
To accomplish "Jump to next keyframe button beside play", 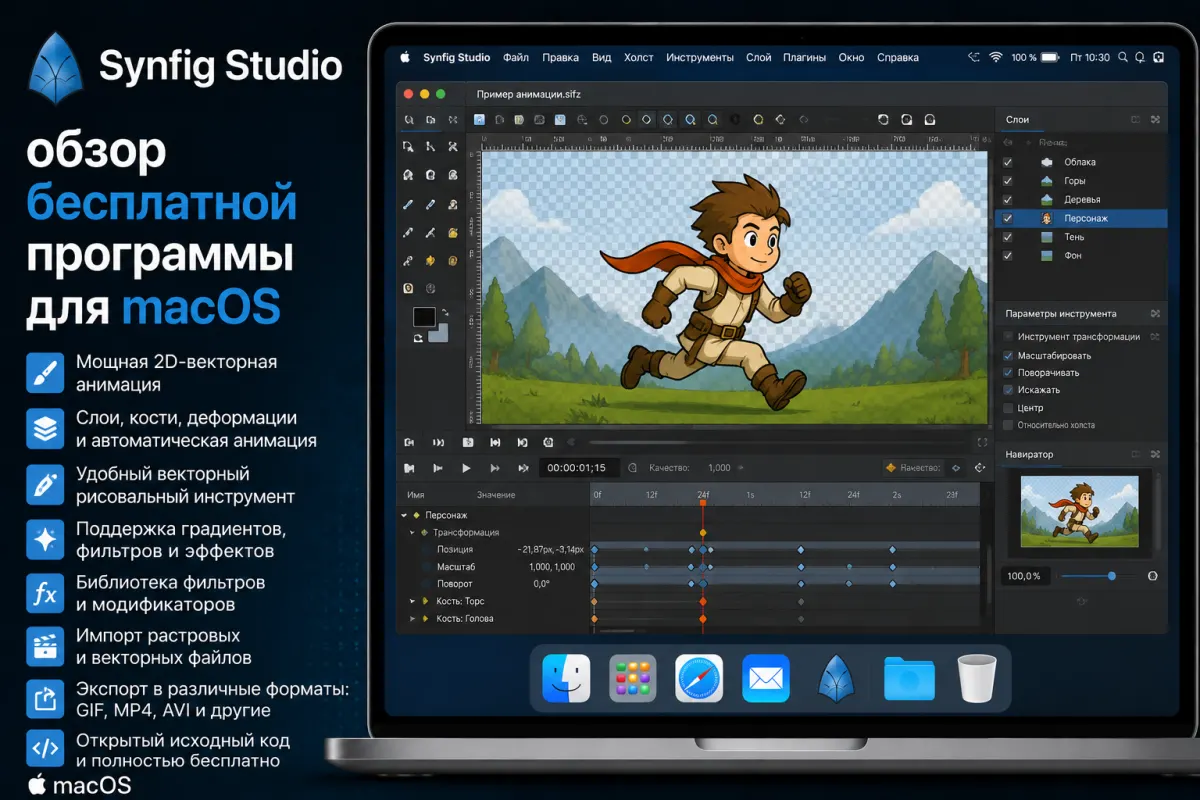I will pyautogui.click(x=494, y=467).
